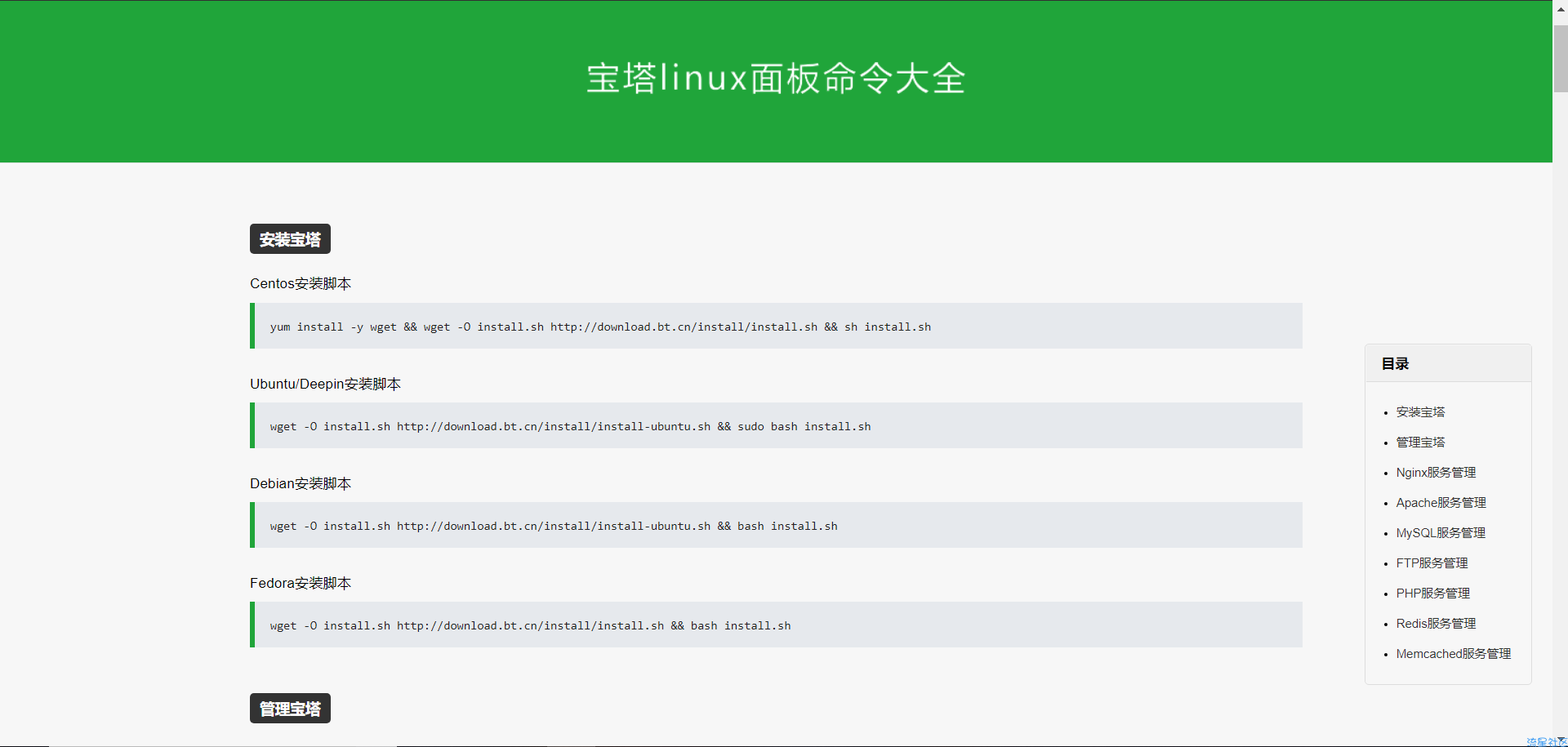The image size is (1568, 747).
Task: Click the Ubuntu/Deepin安装脚本 subheading
Action: [x=325, y=384]
